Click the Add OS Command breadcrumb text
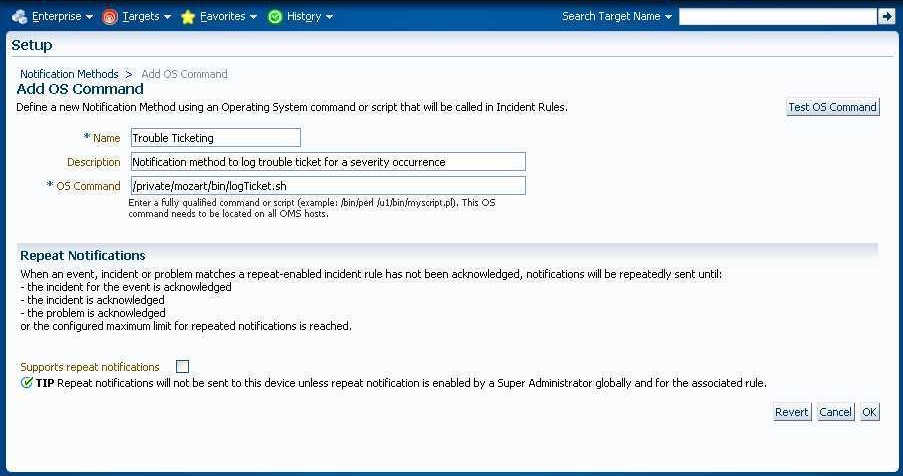This screenshot has height=476, width=903. tap(184, 74)
